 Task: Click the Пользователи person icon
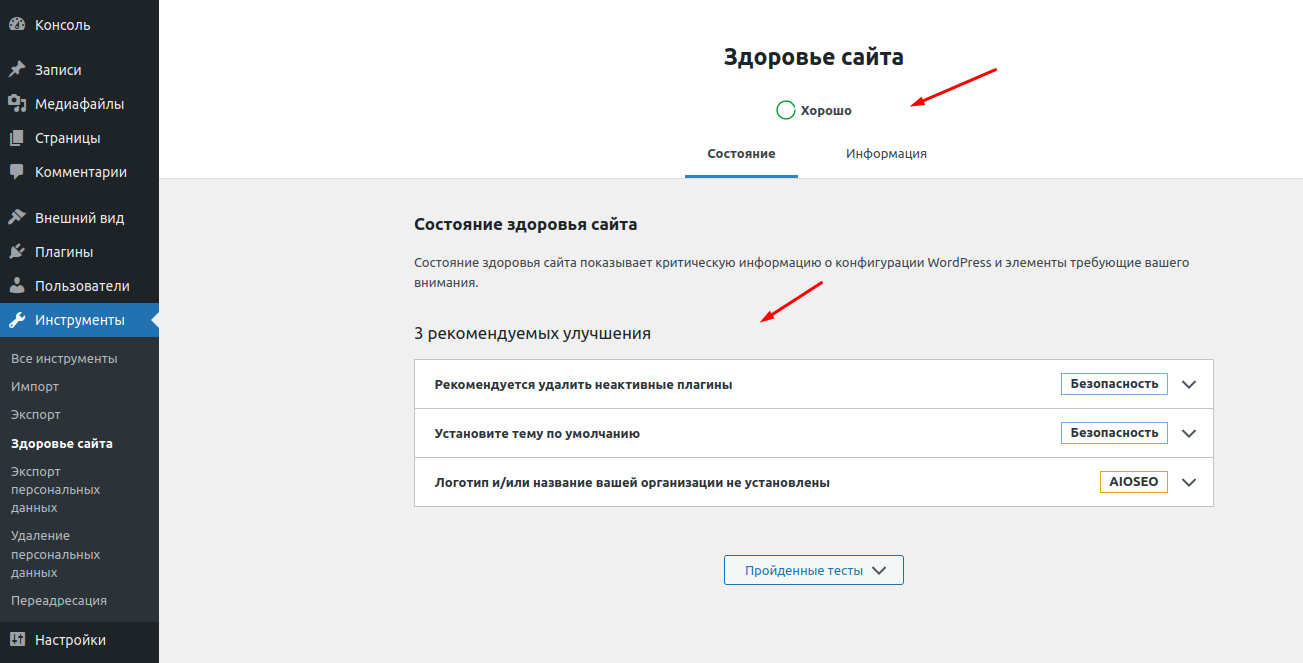click(17, 286)
